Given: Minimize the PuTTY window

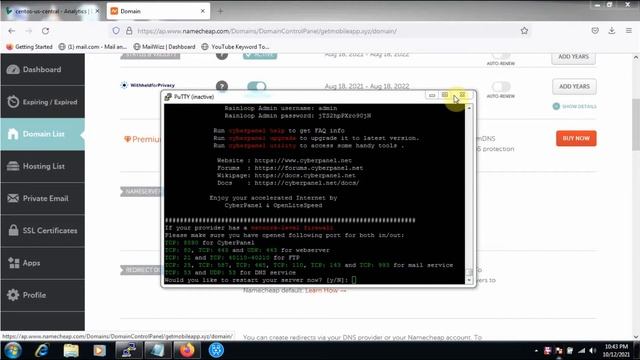Looking at the screenshot, I should pyautogui.click(x=431, y=95).
